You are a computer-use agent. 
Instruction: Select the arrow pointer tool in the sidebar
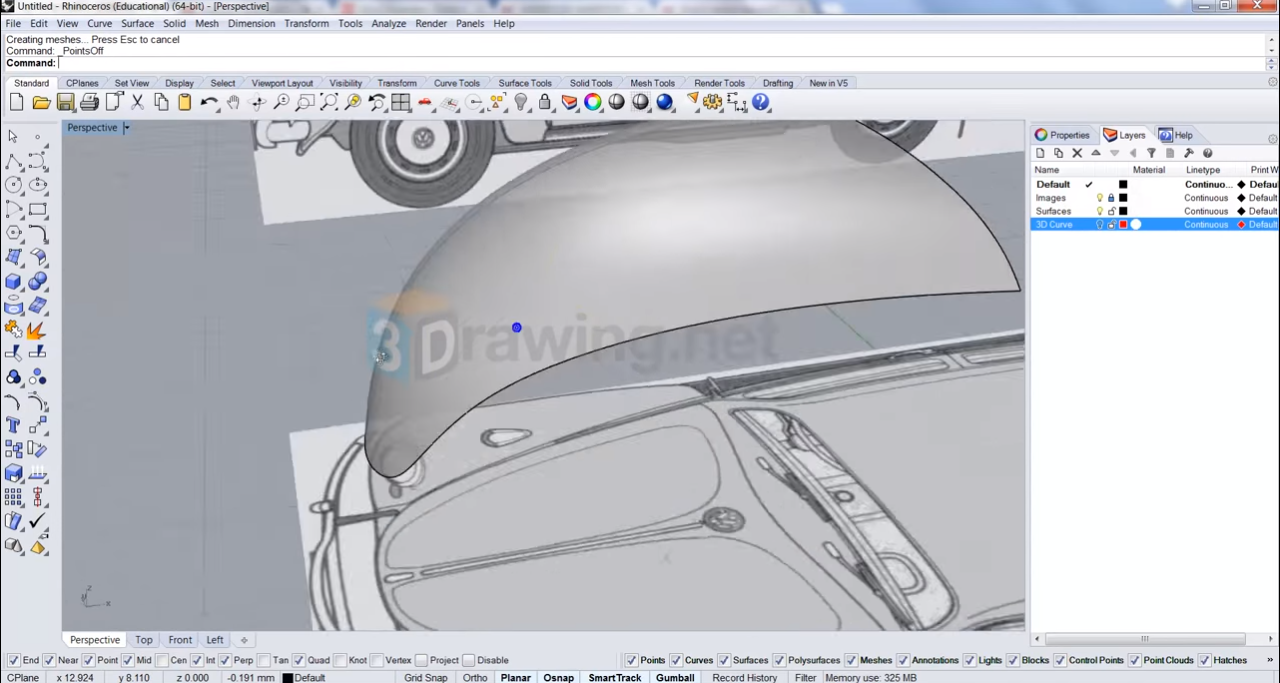click(x=13, y=136)
